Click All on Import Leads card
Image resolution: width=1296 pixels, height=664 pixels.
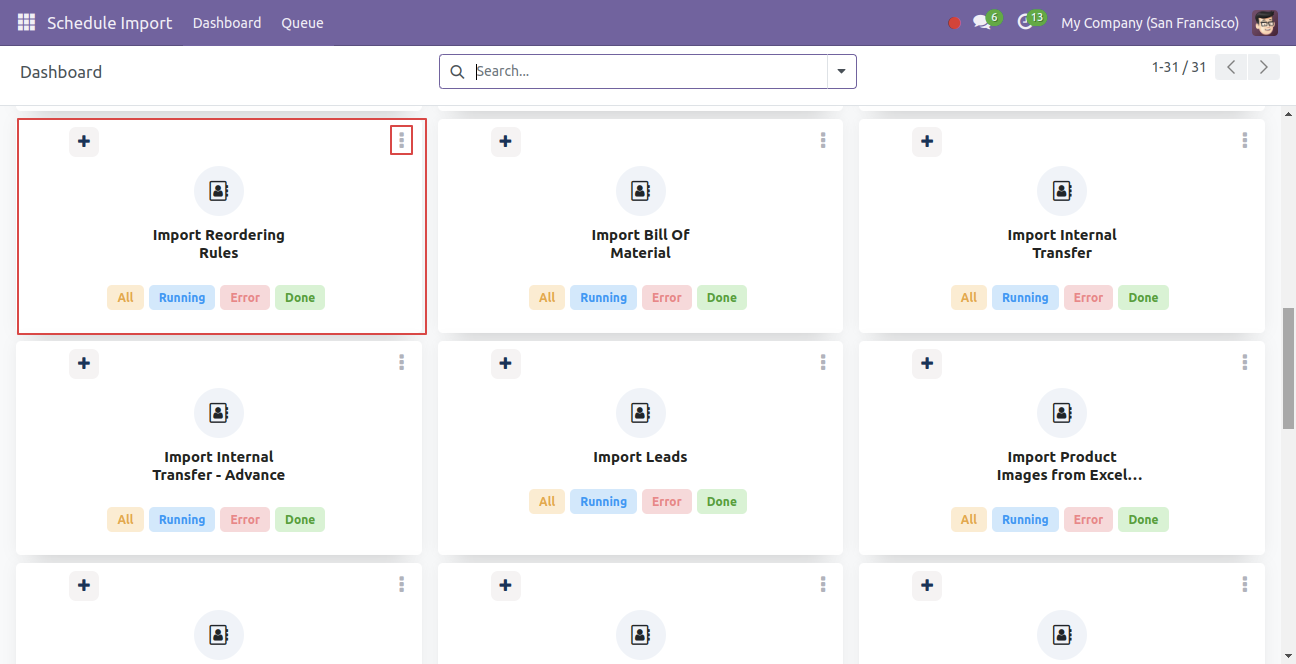pyautogui.click(x=547, y=502)
